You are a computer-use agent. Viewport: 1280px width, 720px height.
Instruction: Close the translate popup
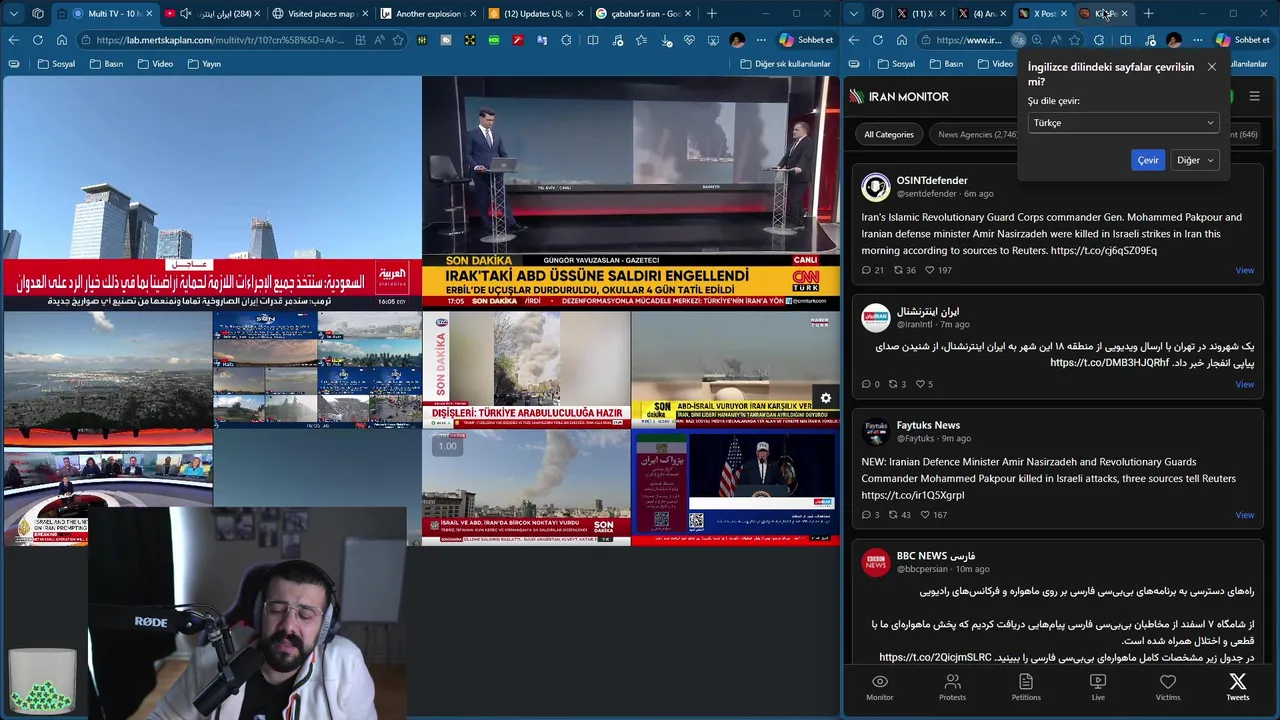coord(1211,67)
